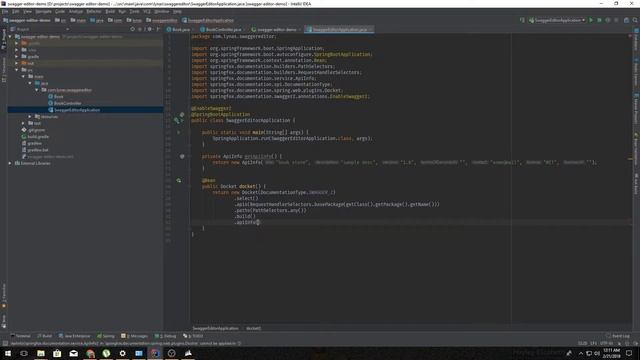Open the Help menu

click(177, 11)
